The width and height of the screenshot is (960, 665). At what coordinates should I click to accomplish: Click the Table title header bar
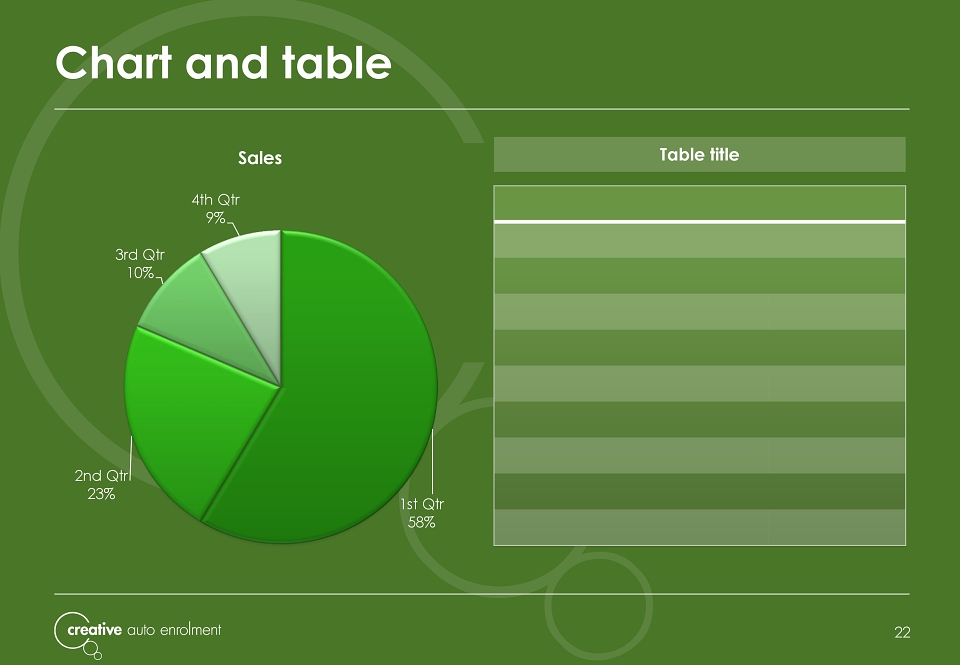click(x=699, y=154)
